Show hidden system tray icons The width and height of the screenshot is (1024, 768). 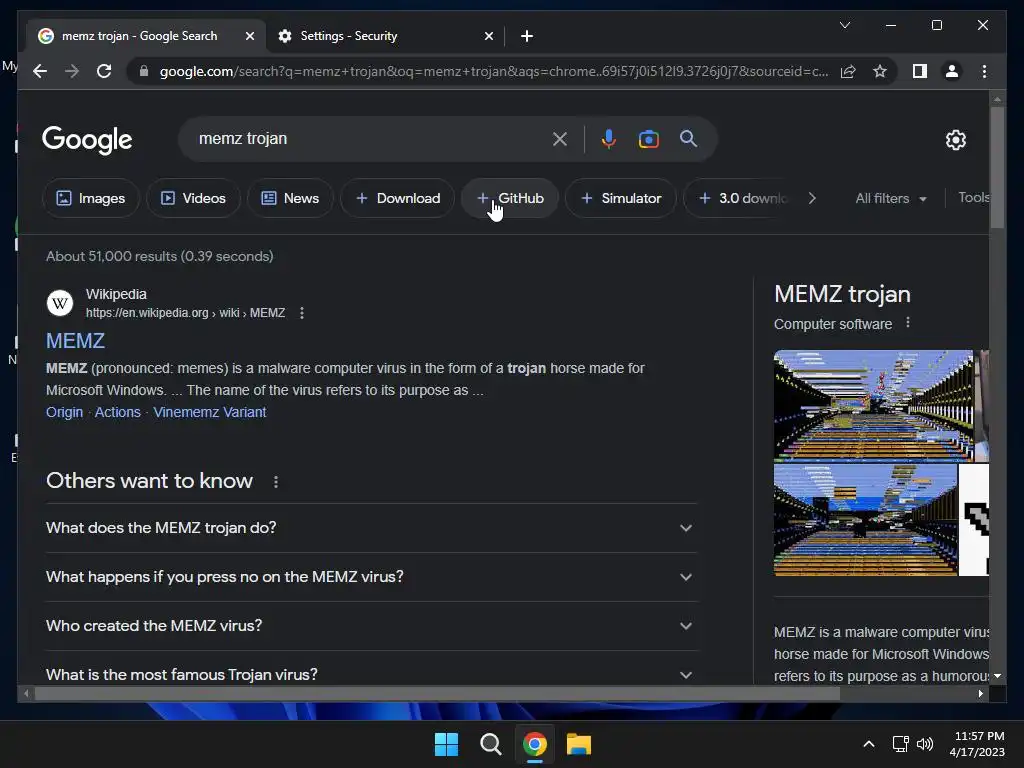869,744
